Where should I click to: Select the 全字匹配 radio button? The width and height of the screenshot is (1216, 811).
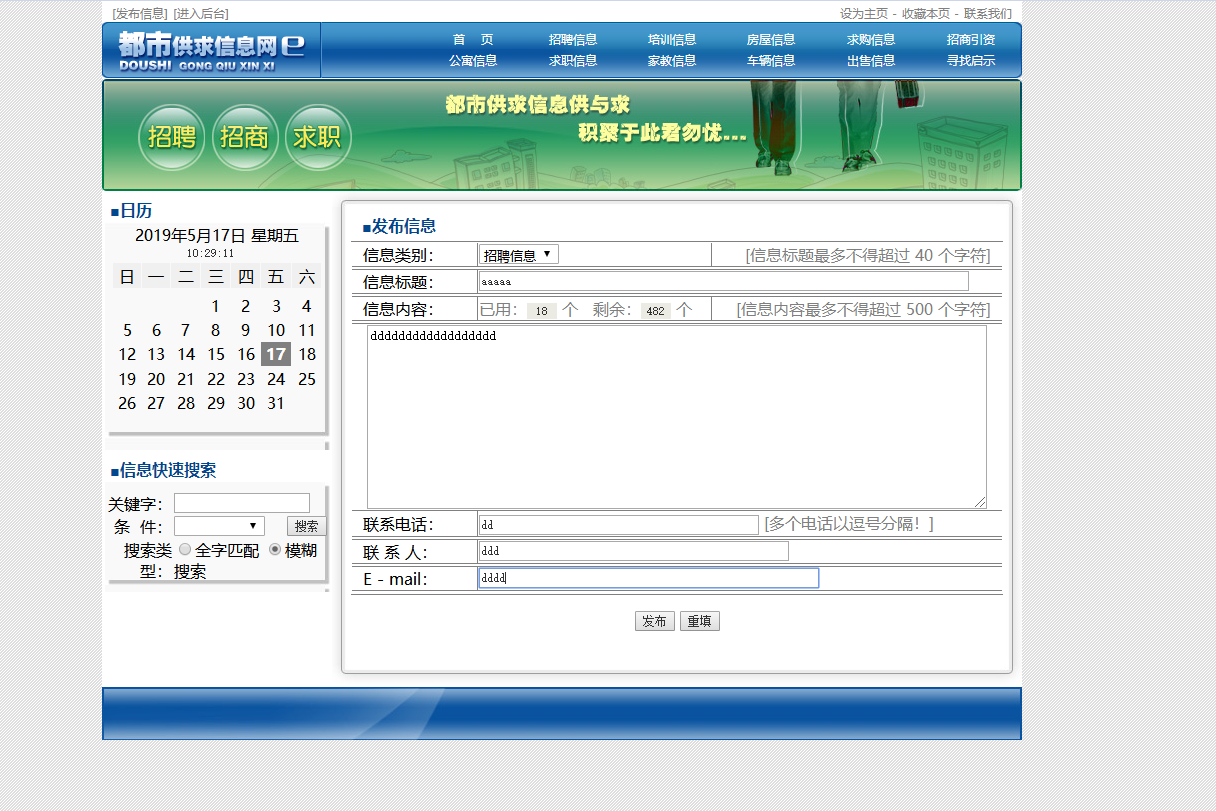185,549
